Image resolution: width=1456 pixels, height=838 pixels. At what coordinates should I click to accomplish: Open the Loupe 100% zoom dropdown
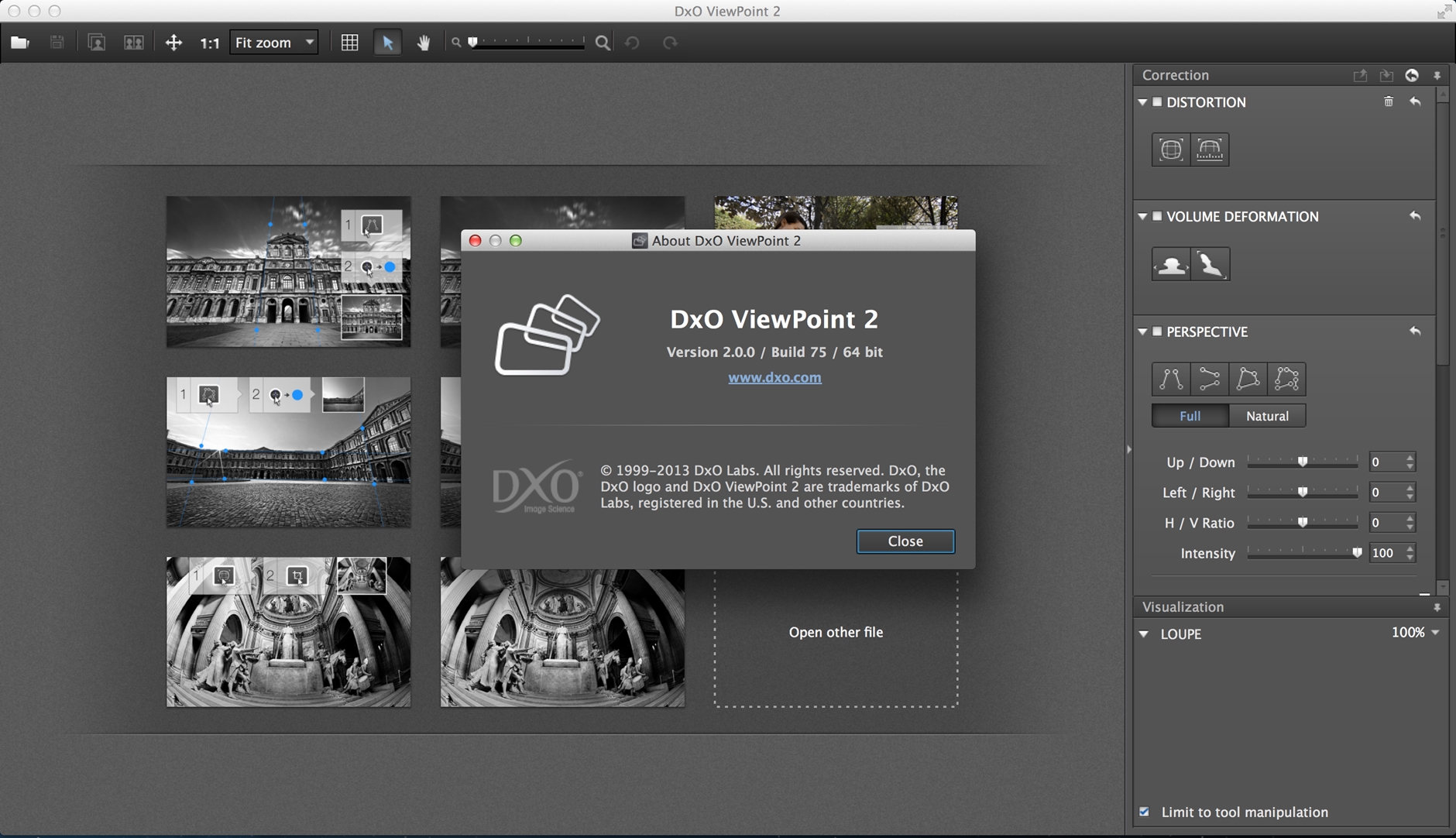click(x=1416, y=633)
